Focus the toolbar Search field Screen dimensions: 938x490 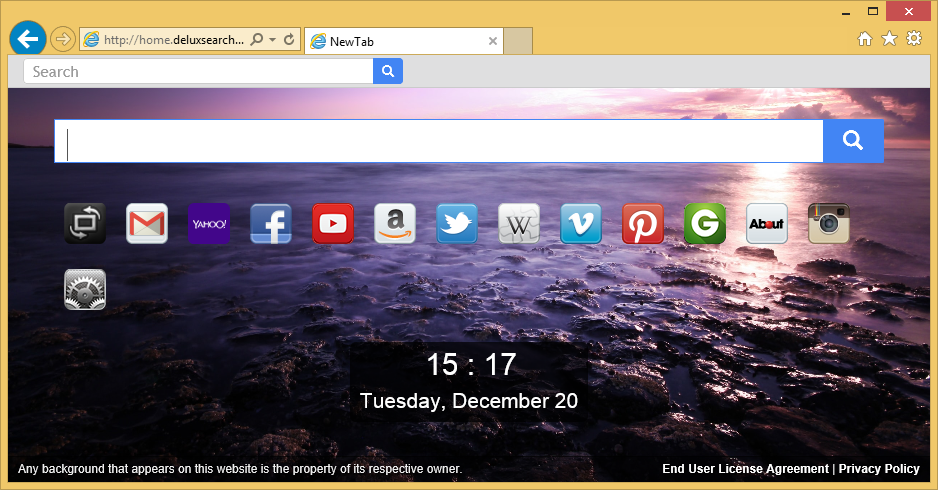coord(198,71)
